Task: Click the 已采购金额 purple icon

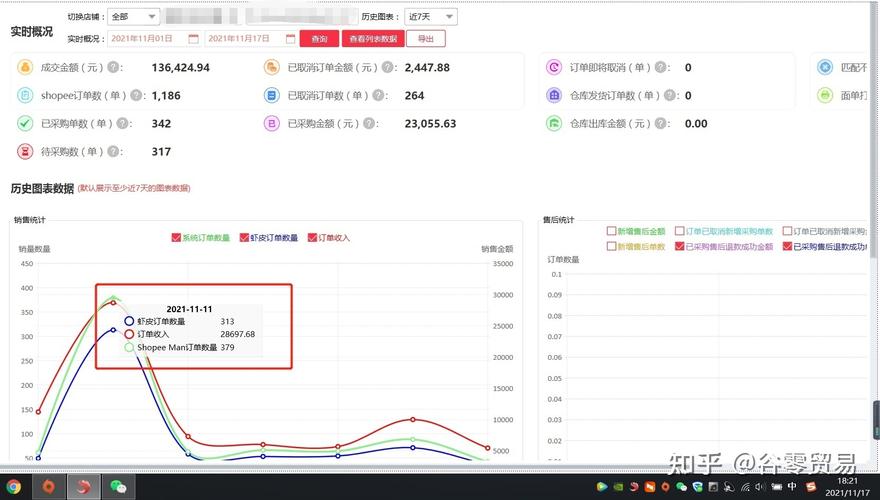Action: (272, 123)
